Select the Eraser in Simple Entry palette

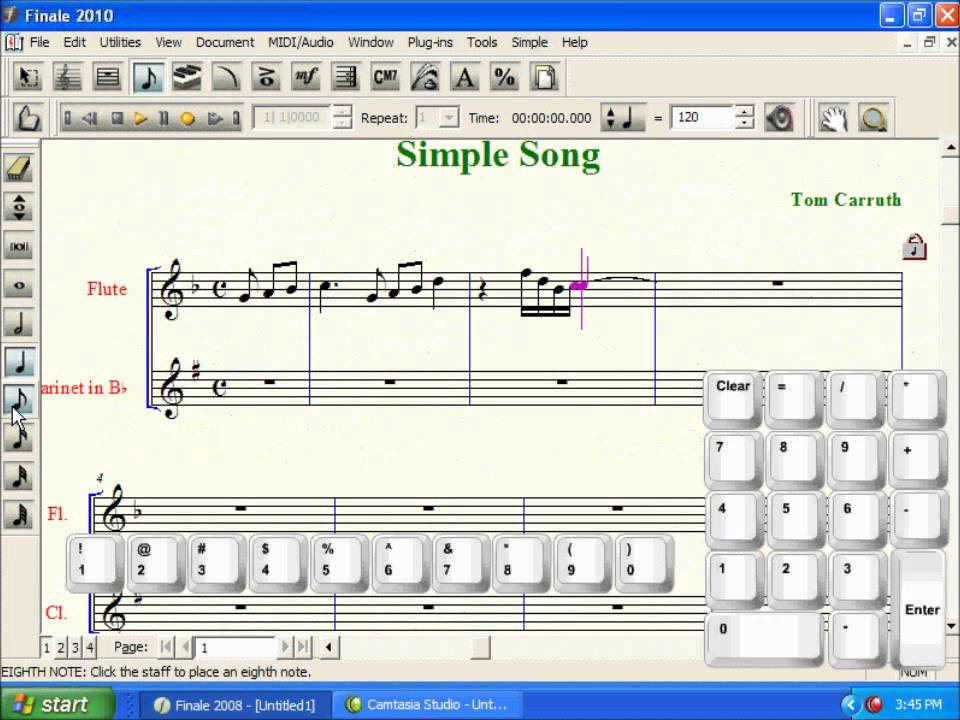pos(19,168)
